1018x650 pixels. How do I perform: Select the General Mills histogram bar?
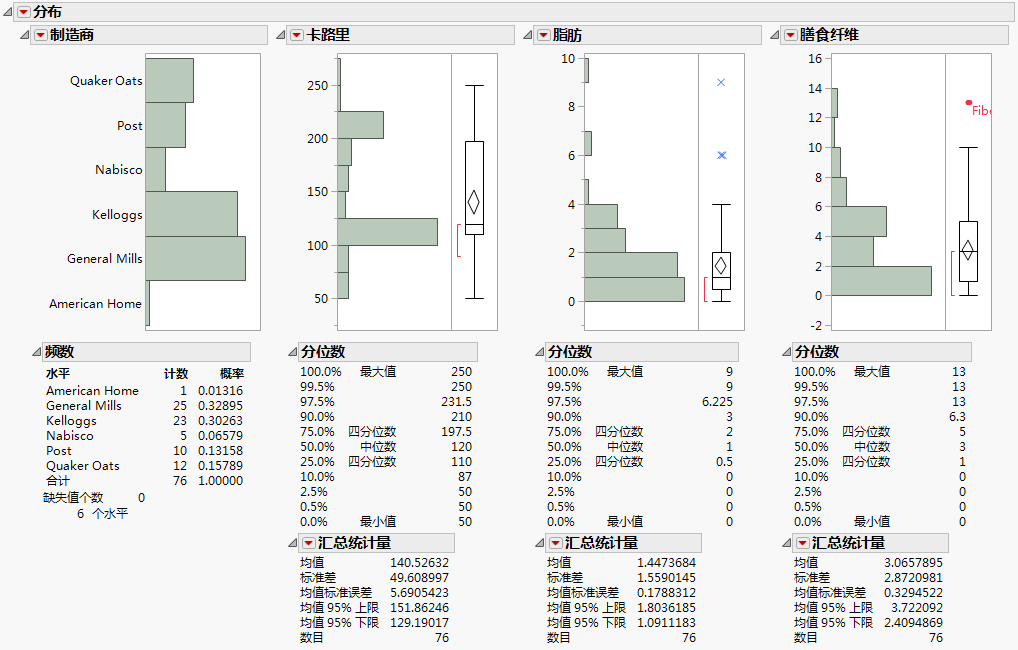pyautogui.click(x=195, y=258)
